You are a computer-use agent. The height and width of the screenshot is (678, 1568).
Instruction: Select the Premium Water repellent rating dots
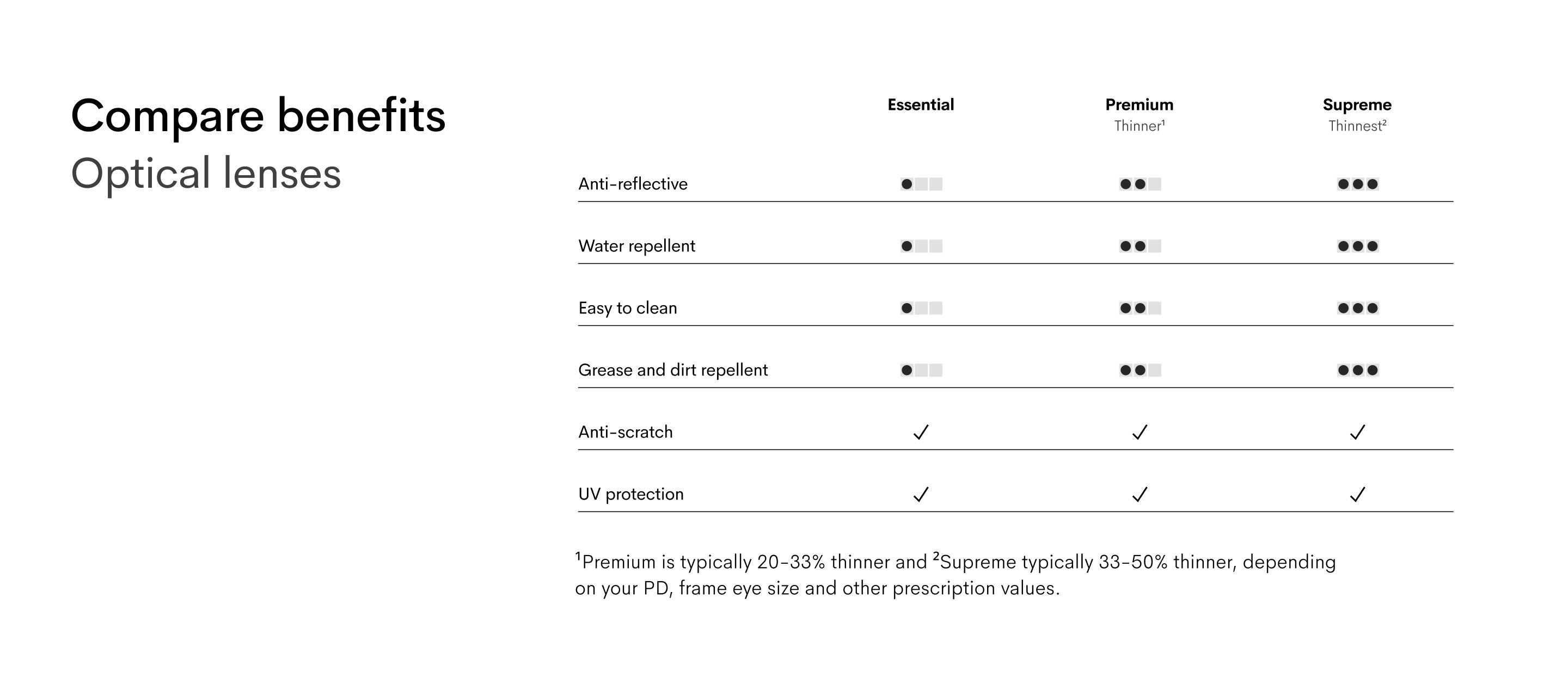point(1140,246)
